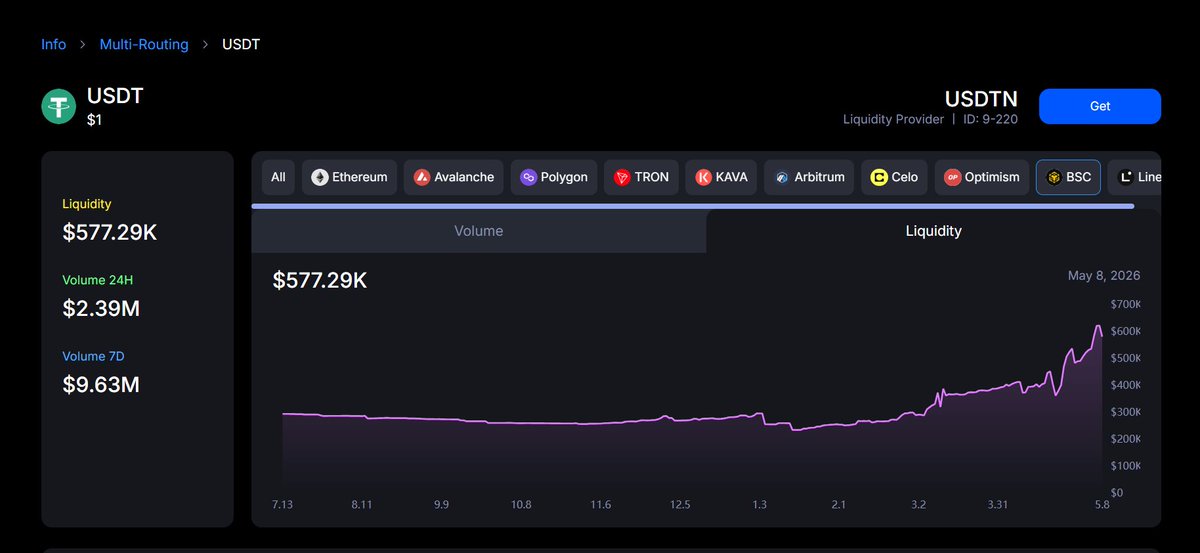This screenshot has height=553, width=1200.
Task: Filter by TRON chain
Action: tap(642, 177)
